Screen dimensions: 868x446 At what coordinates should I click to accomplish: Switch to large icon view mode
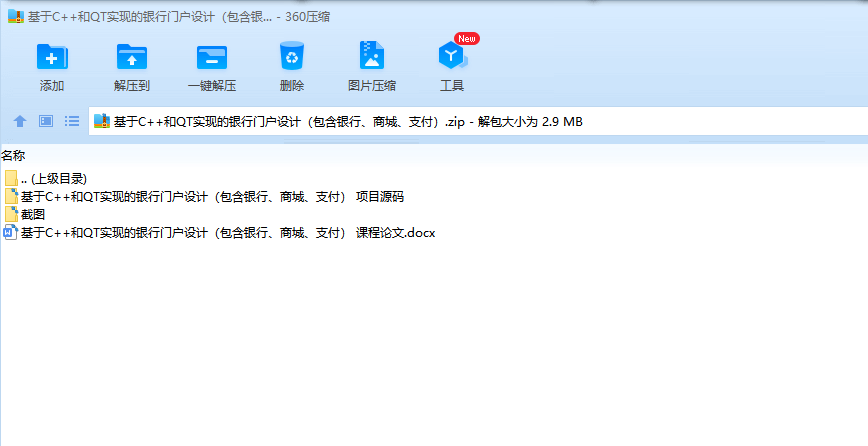[46, 121]
